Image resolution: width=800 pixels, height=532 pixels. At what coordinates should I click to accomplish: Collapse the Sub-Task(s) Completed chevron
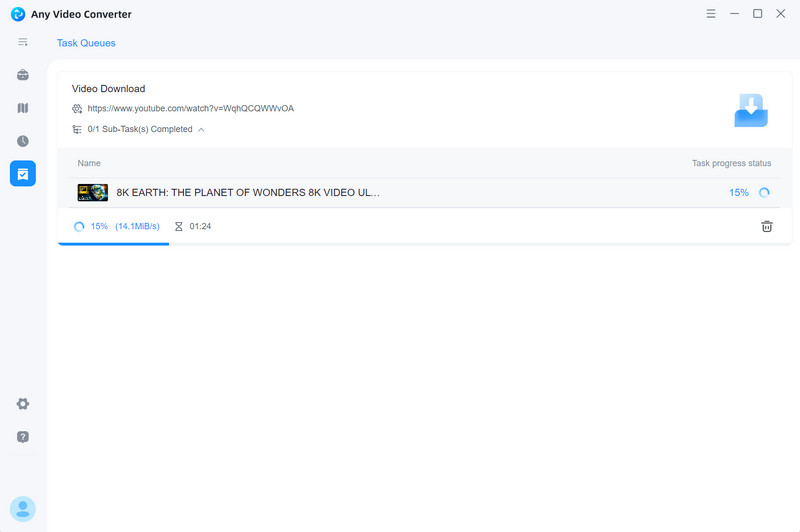point(201,130)
